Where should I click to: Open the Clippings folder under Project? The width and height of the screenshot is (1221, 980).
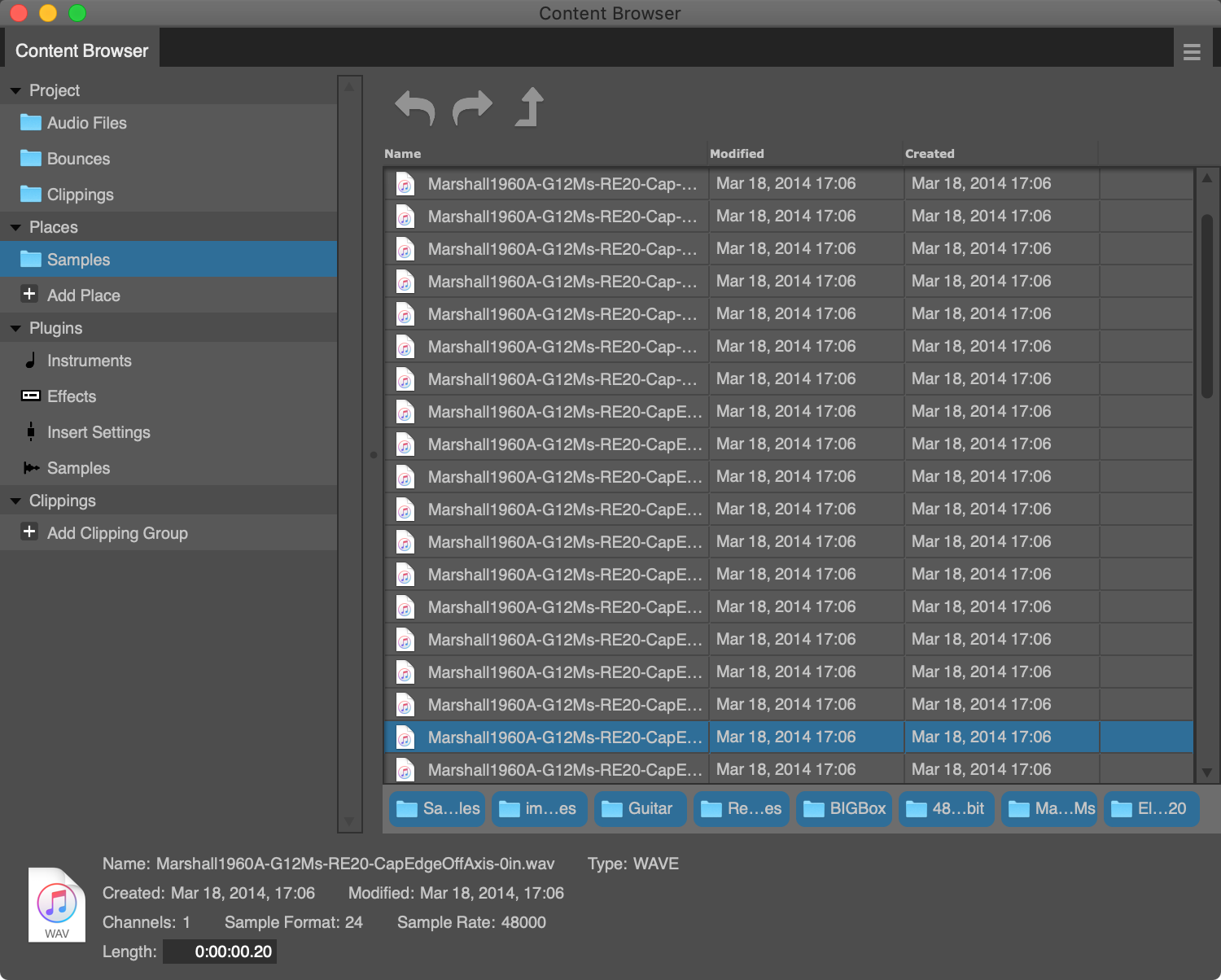81,195
